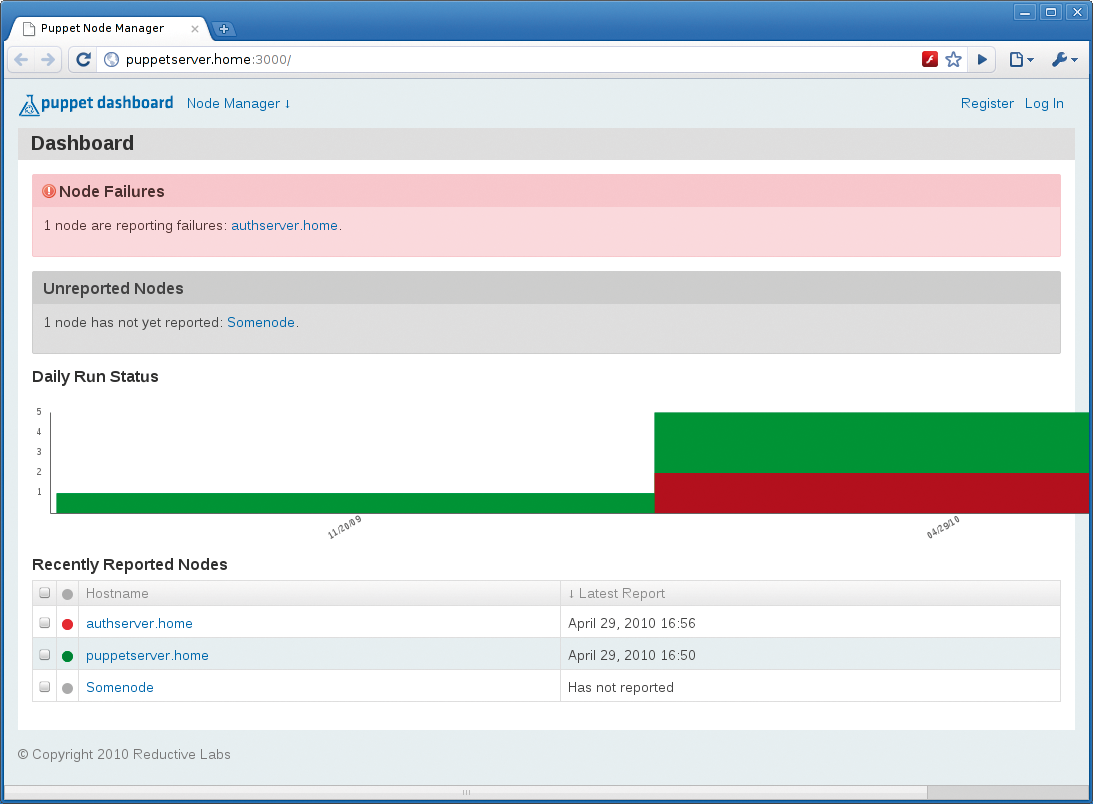Screen dimensions: 1093x804
Task: Click the horizontal scrollbar at bottom
Action: tap(466, 793)
